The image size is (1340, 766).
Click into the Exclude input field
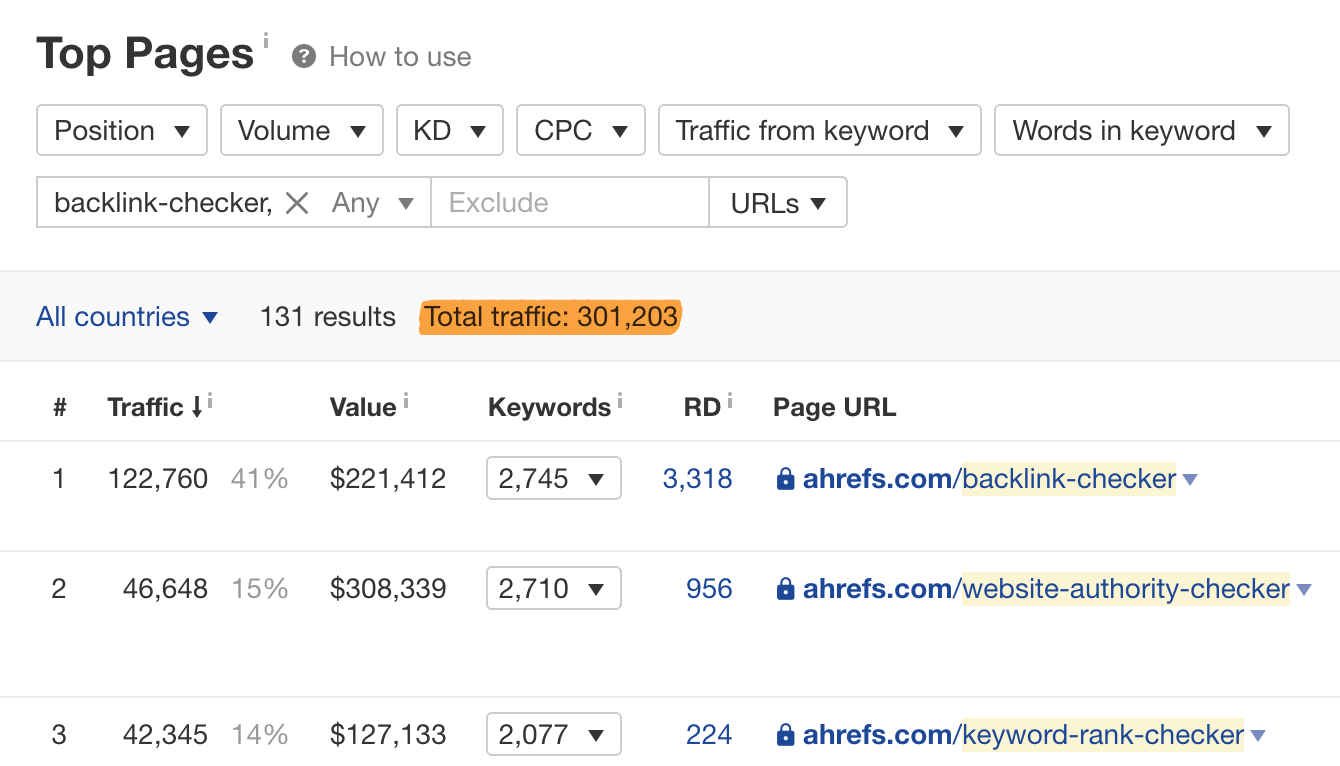[569, 203]
